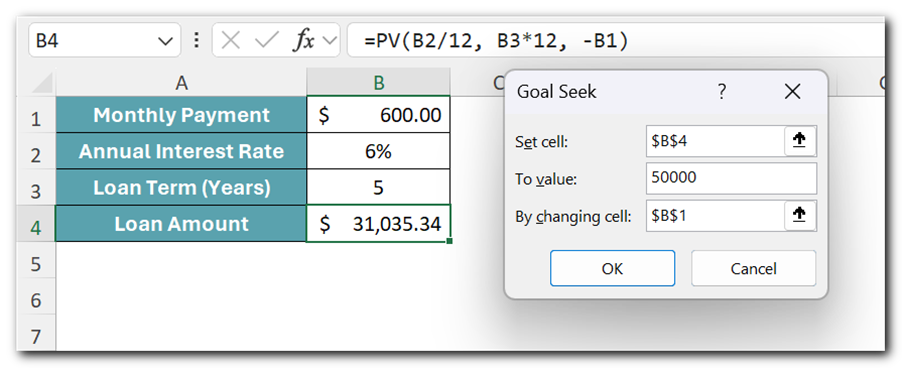Screen dimensions: 902x368
Task: Select cell showing 6%
Action: tap(379, 151)
